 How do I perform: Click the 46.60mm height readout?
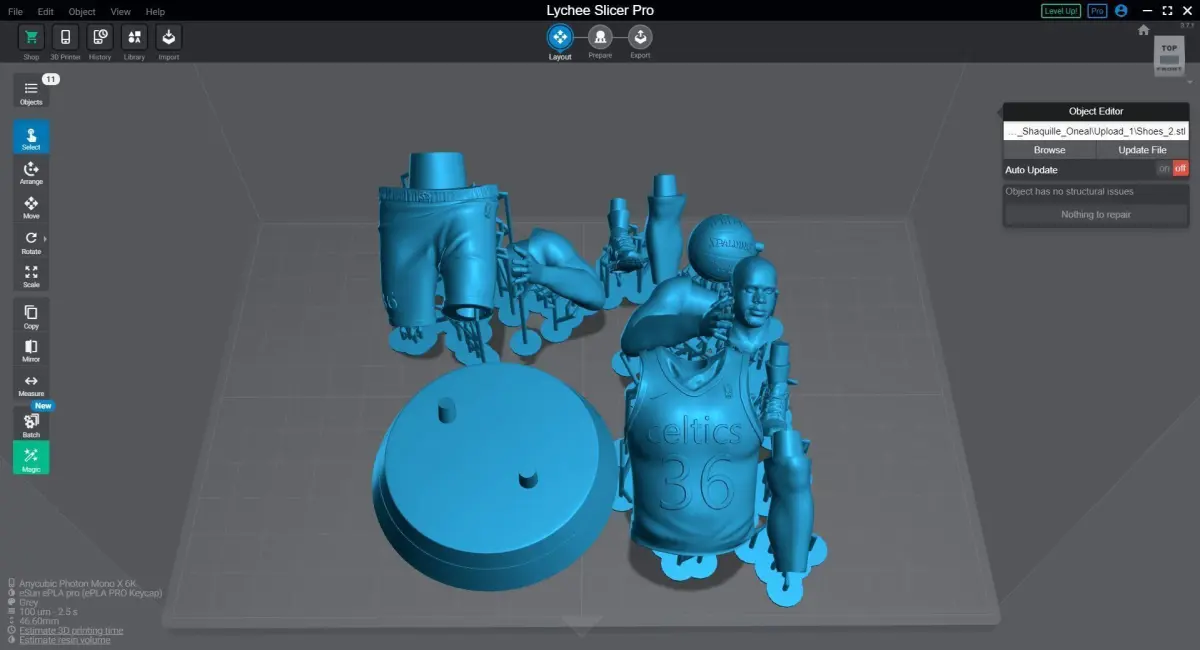click(x=38, y=621)
